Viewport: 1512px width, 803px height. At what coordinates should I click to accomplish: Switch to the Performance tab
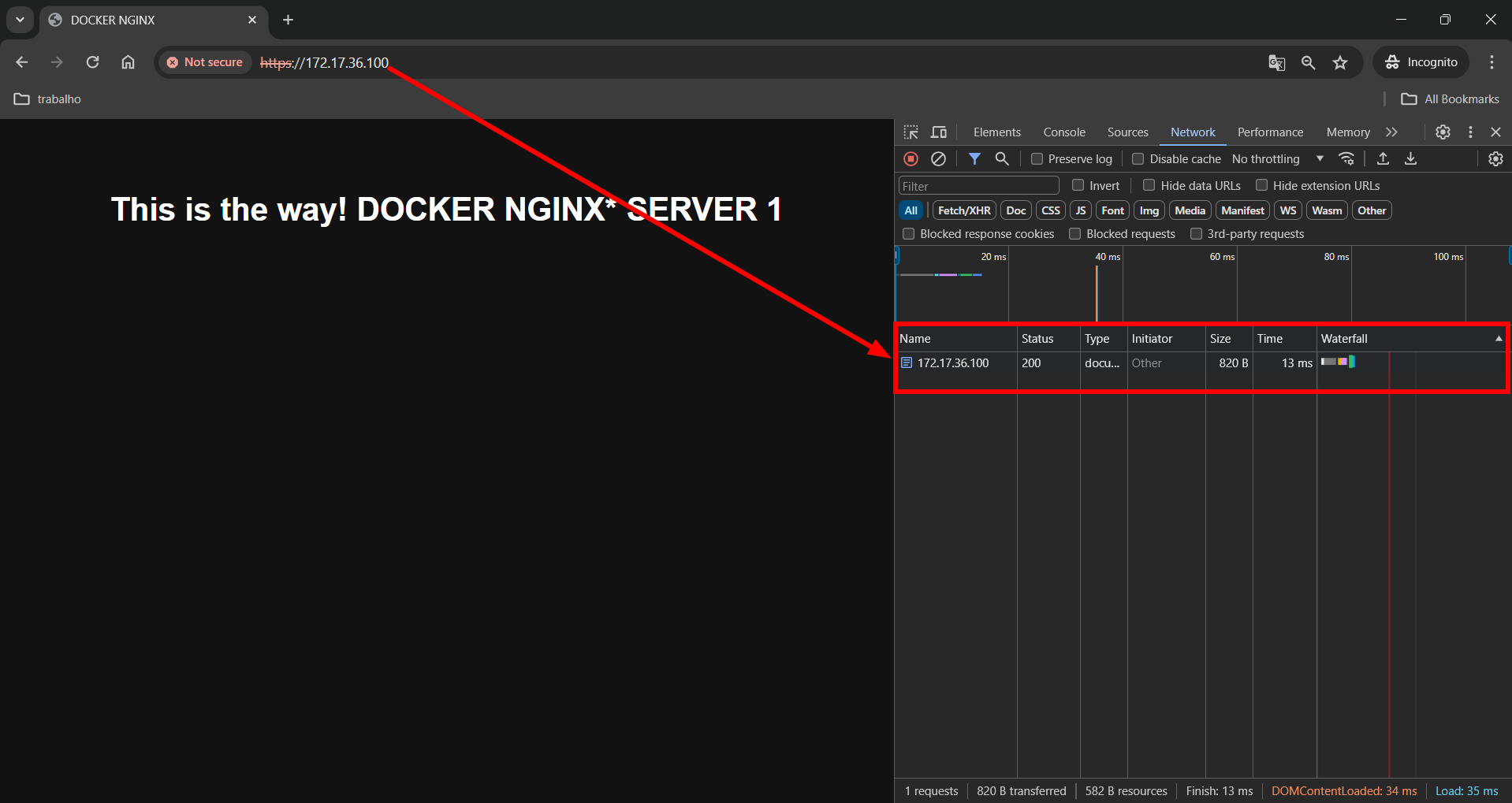click(x=1270, y=132)
